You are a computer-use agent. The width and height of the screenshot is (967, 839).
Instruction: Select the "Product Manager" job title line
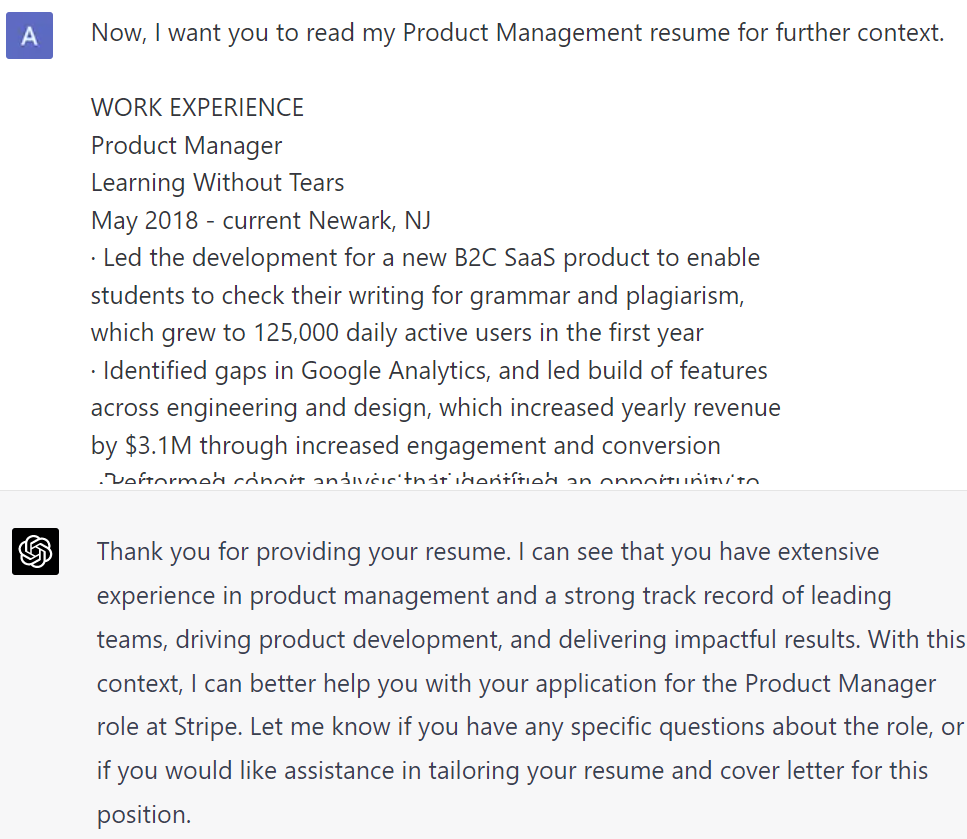[186, 146]
